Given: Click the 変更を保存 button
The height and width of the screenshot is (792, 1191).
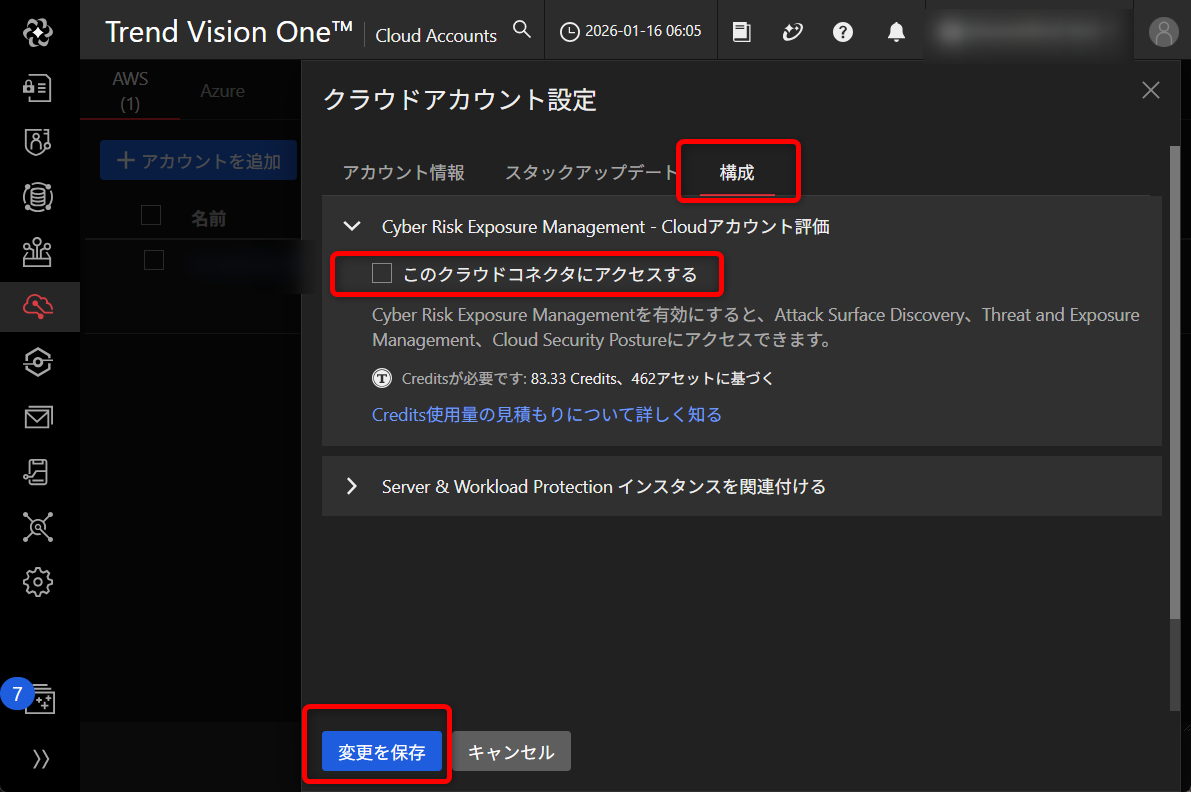Looking at the screenshot, I should 381,751.
